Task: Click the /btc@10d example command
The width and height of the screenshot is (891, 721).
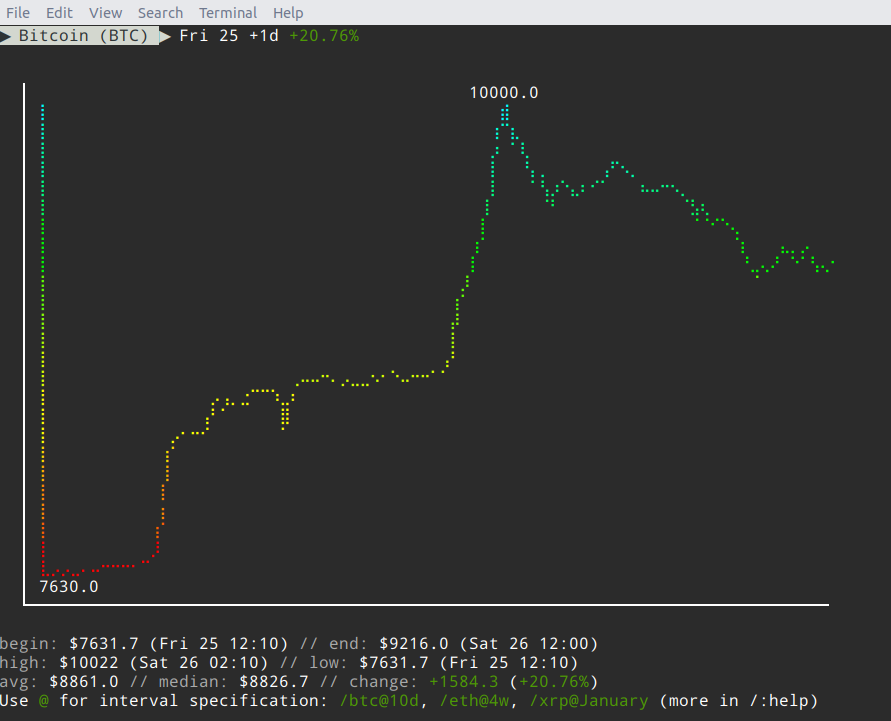Action: click(x=379, y=701)
